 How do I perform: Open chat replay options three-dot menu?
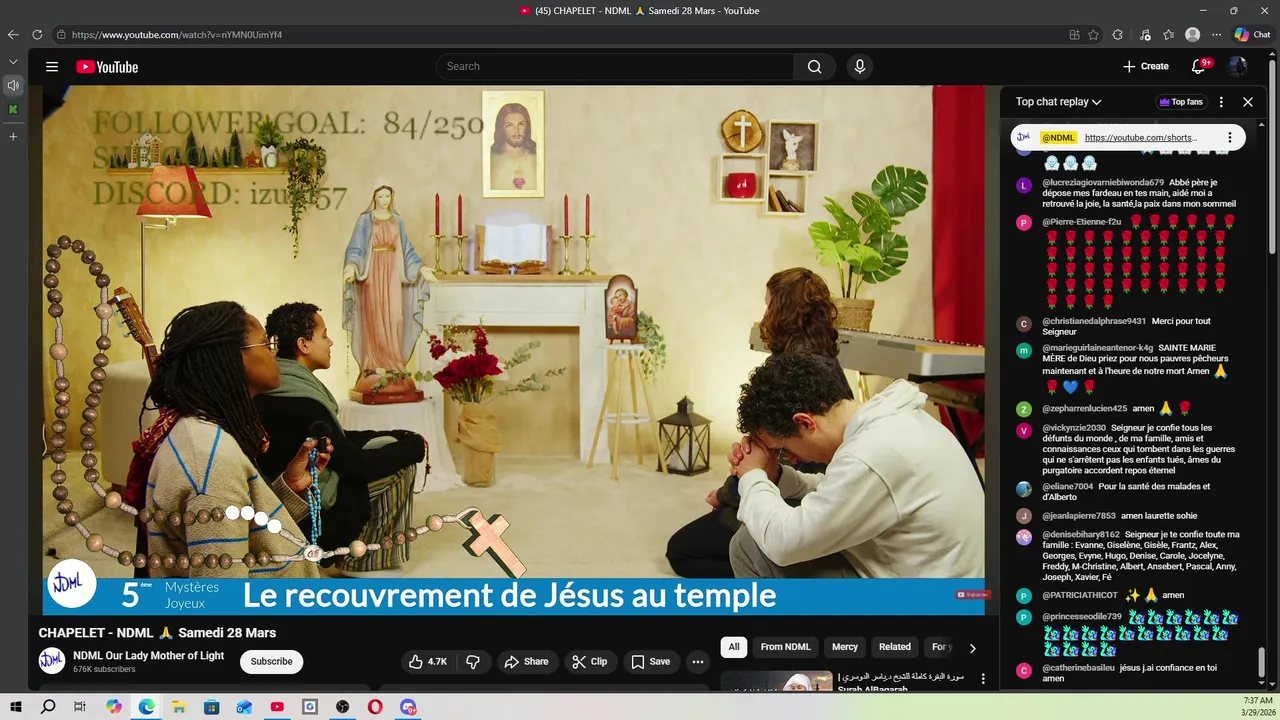pos(1221,102)
